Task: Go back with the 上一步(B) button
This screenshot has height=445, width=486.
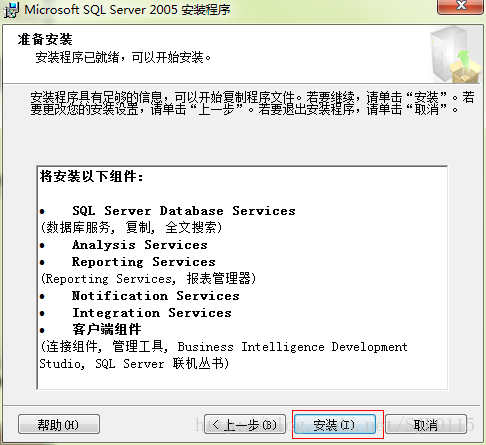Action: coord(245,424)
